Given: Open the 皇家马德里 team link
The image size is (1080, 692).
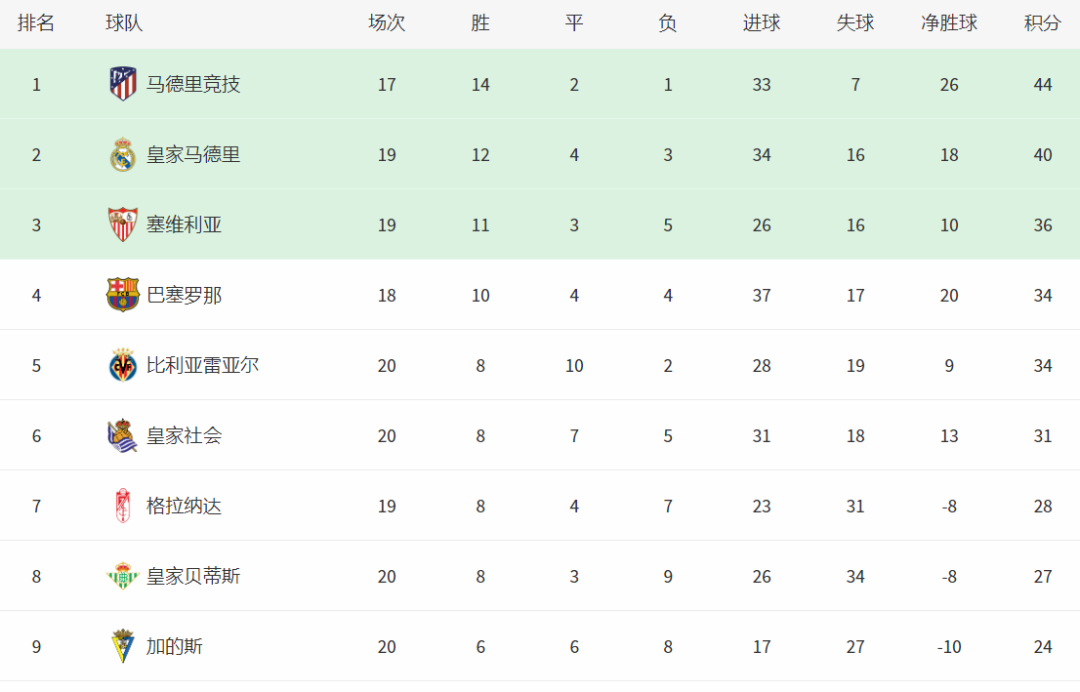Looking at the screenshot, I should (x=193, y=155).
